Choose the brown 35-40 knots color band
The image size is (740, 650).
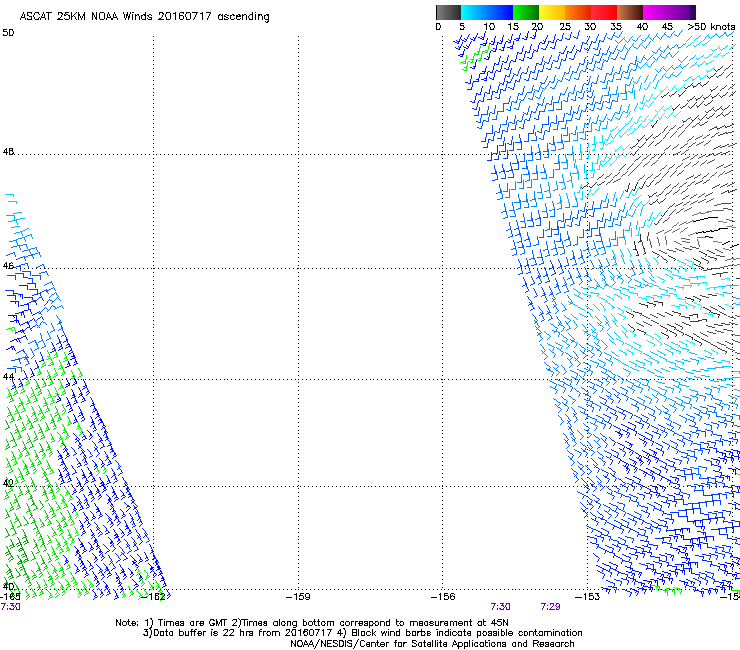coord(630,12)
